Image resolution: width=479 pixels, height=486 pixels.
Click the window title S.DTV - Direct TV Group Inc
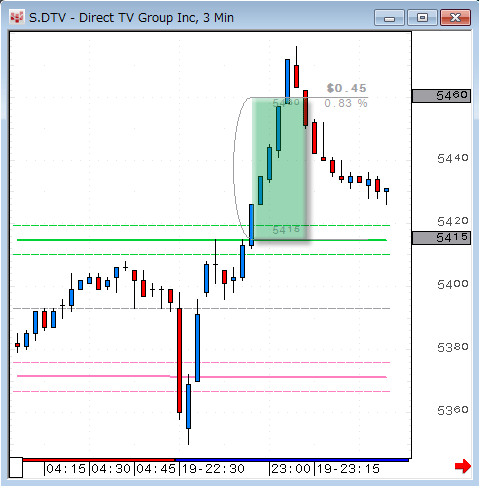tap(131, 18)
